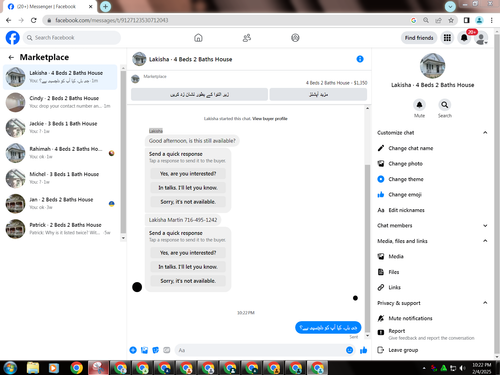Click the conversation list scrollbar
Screen dimensions: 500x375
point(123,152)
